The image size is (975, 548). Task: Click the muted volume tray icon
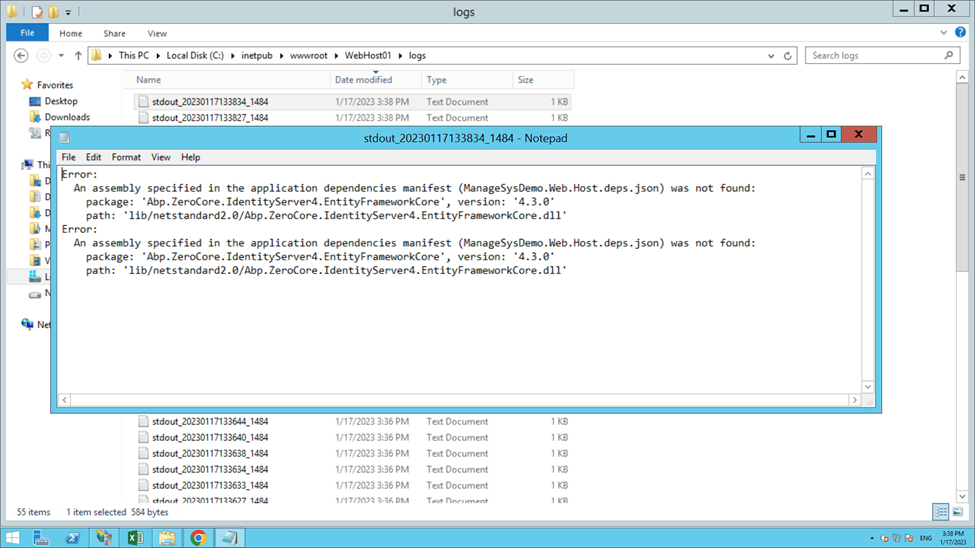coord(884,538)
